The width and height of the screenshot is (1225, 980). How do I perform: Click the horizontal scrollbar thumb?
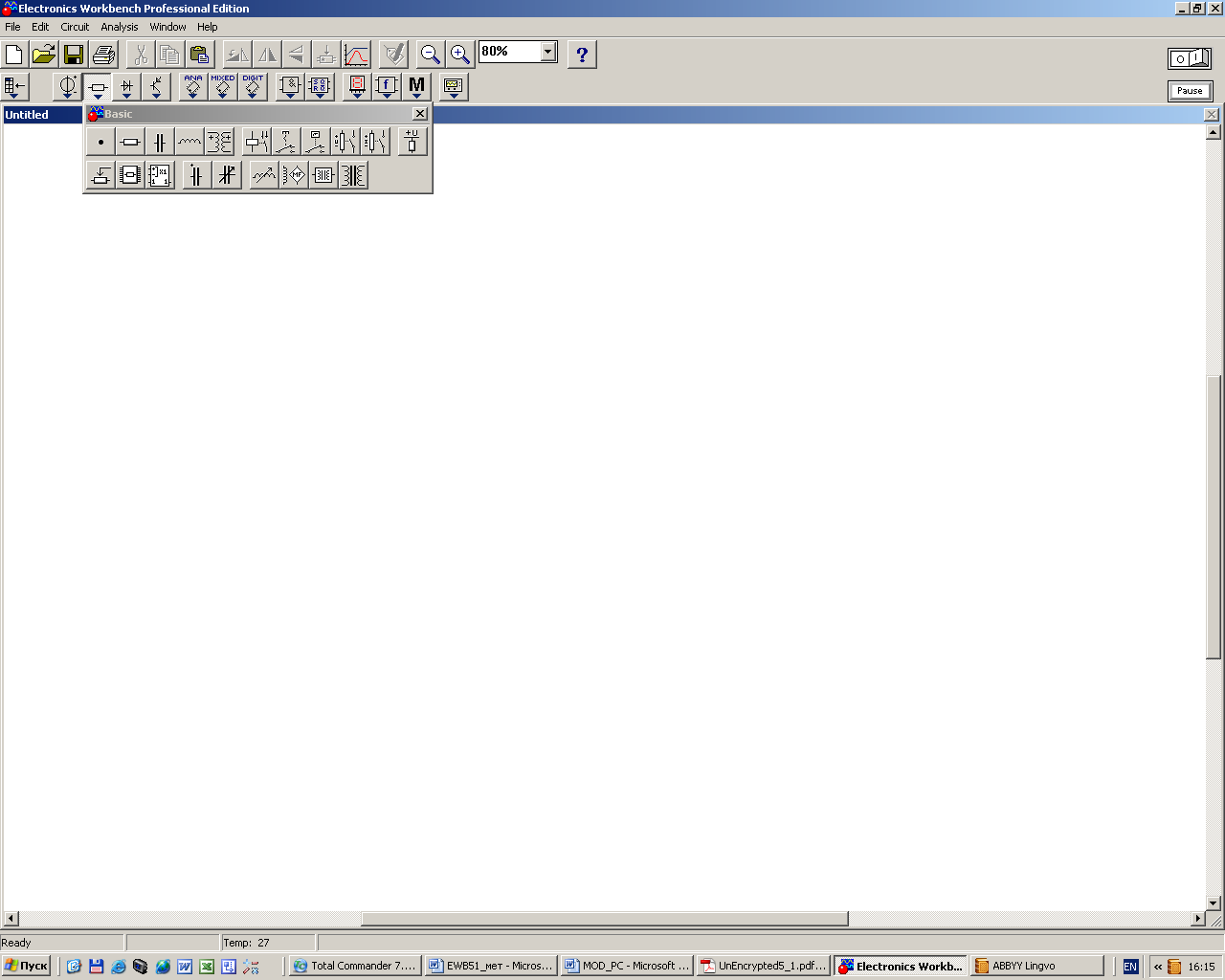[x=605, y=919]
